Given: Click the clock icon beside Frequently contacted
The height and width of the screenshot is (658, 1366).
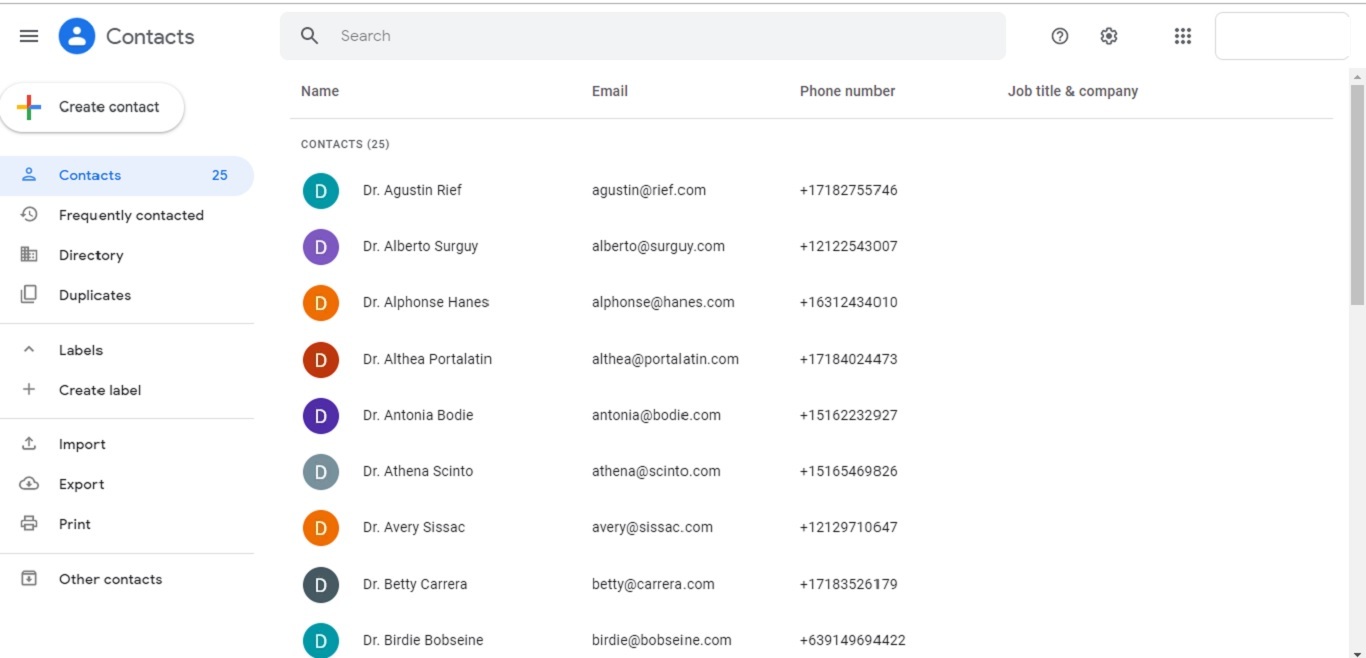Looking at the screenshot, I should [x=29, y=215].
